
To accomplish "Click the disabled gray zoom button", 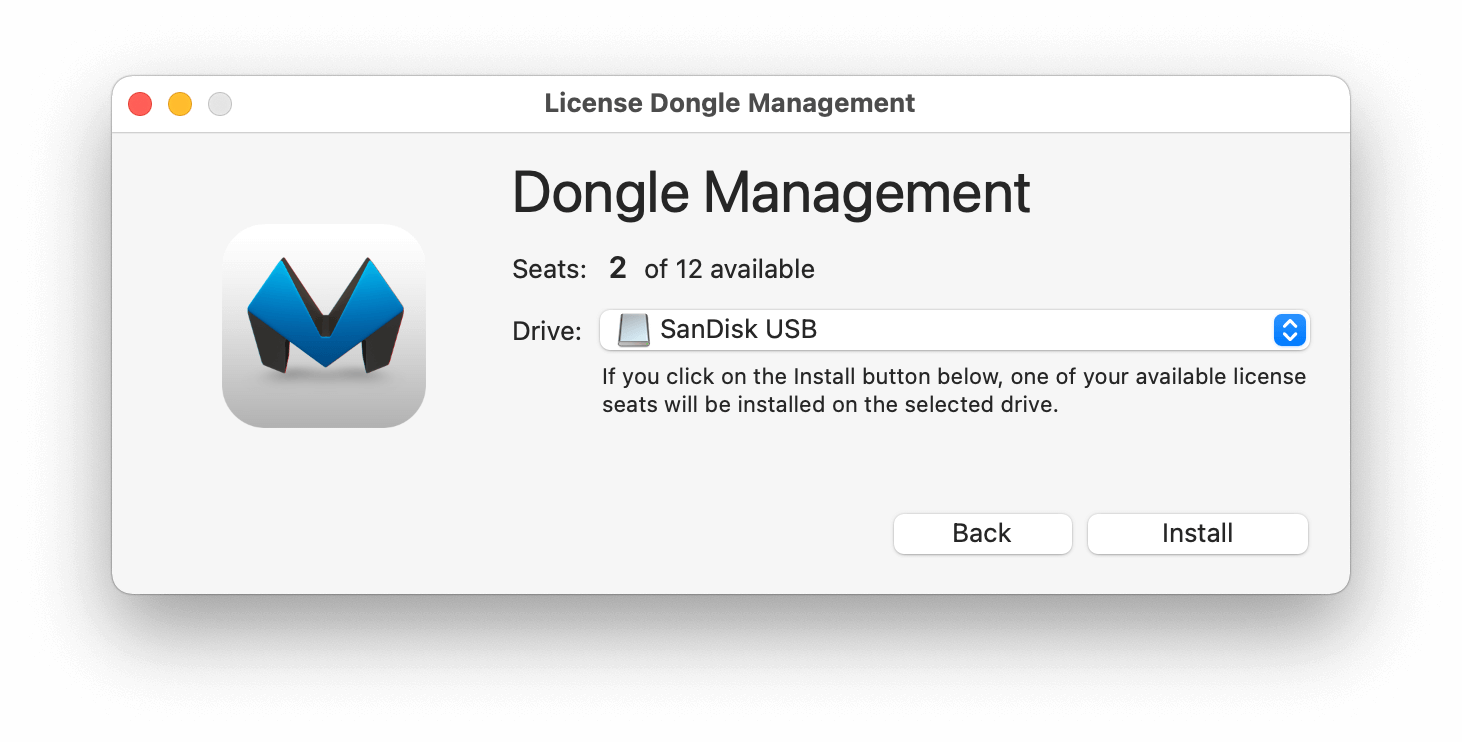I will pos(220,103).
